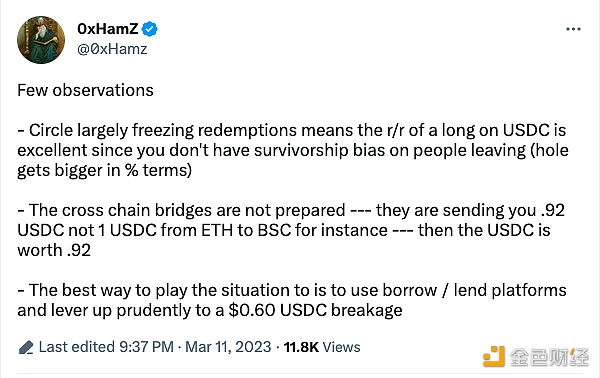Click the 0xHamZ display name
600x378 pixels.
coord(108,29)
